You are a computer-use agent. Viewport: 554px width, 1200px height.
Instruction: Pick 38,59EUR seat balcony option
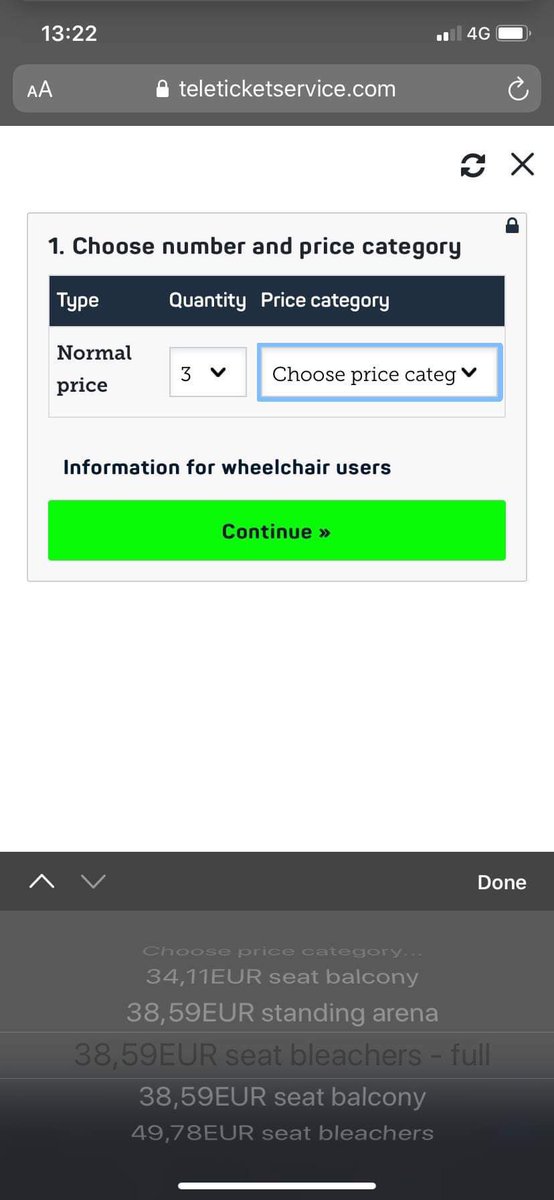[x=282, y=1097]
